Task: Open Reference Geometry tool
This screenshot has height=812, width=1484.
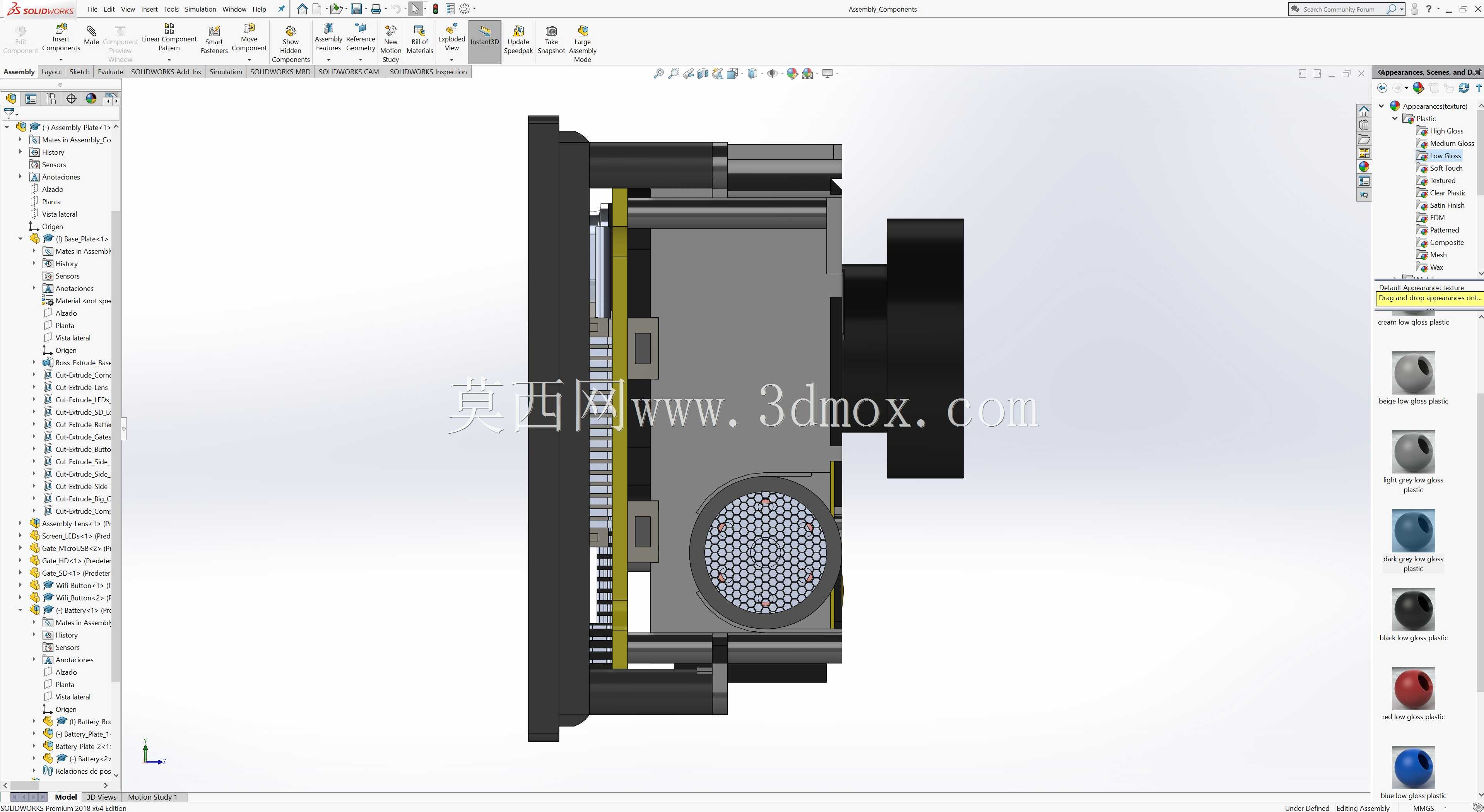Action: tap(360, 38)
